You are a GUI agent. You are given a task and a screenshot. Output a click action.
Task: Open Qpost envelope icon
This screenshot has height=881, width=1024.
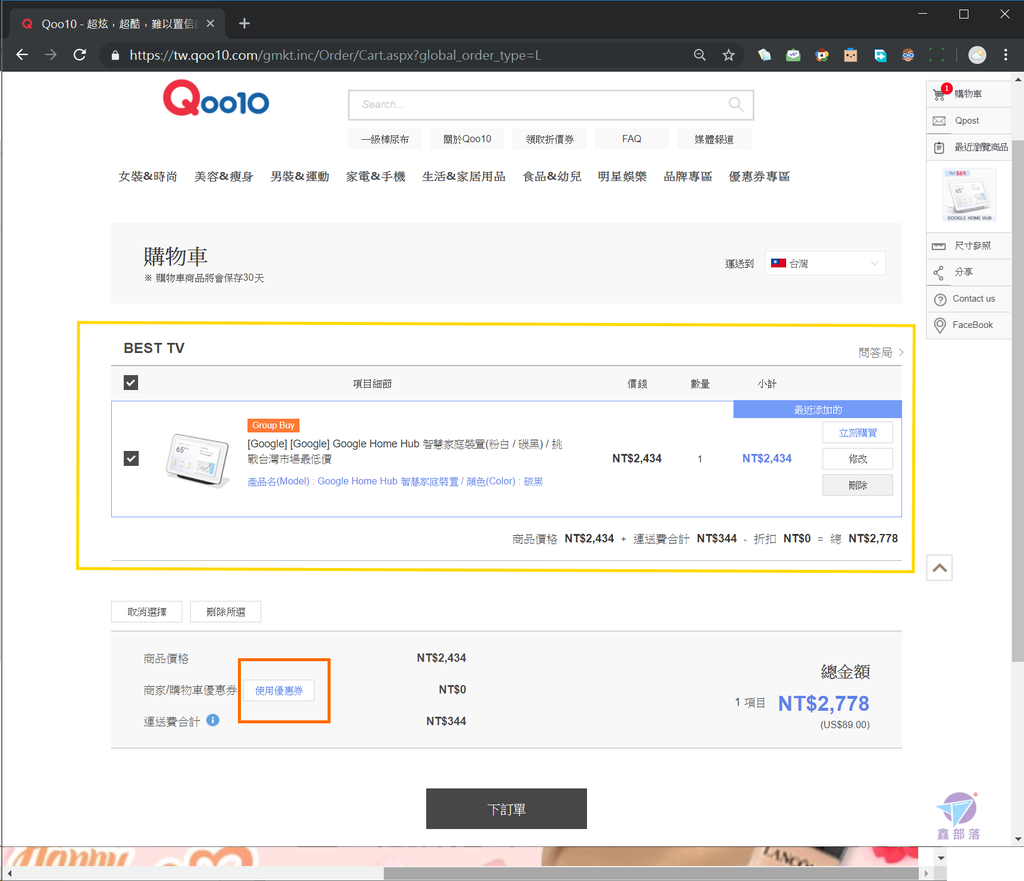click(939, 121)
